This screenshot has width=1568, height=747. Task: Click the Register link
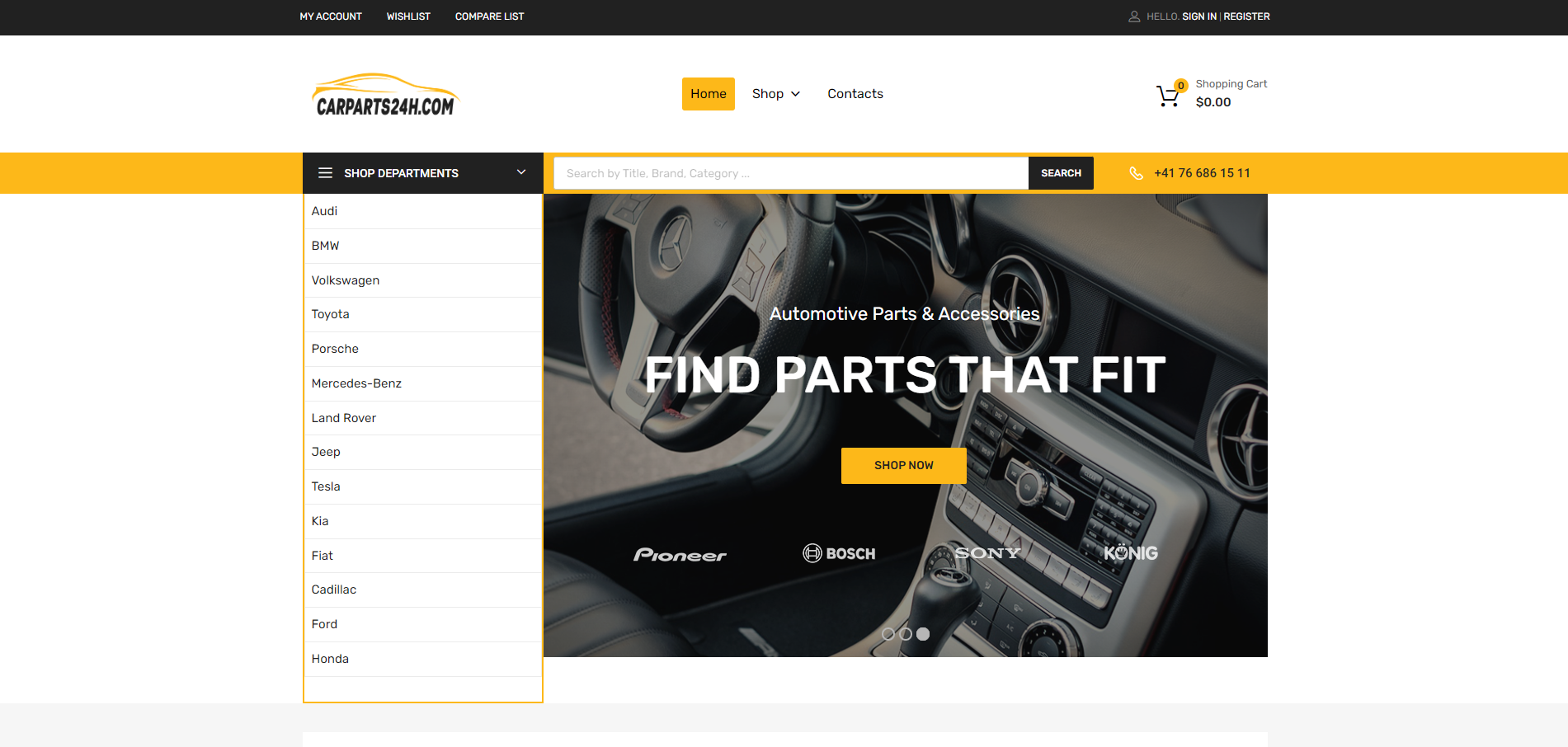pyautogui.click(x=1246, y=16)
